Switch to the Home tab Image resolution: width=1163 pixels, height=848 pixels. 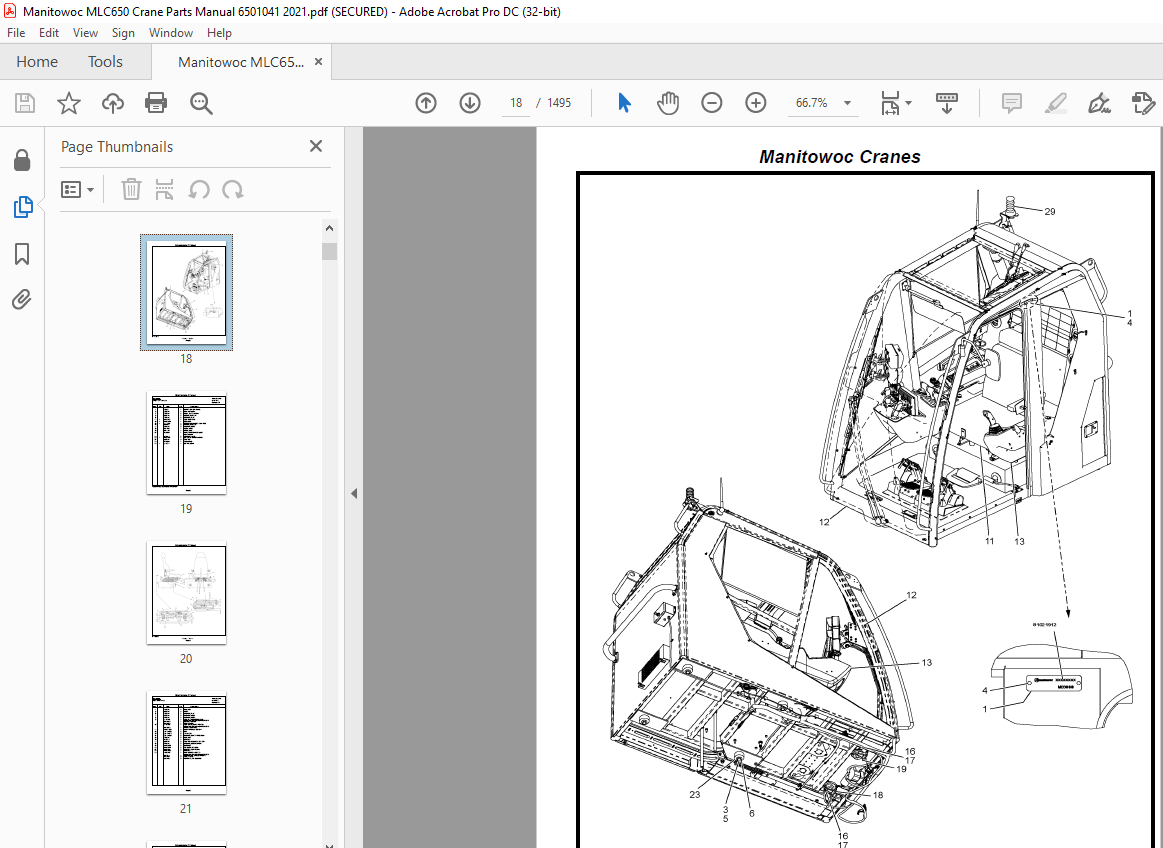[x=37, y=62]
